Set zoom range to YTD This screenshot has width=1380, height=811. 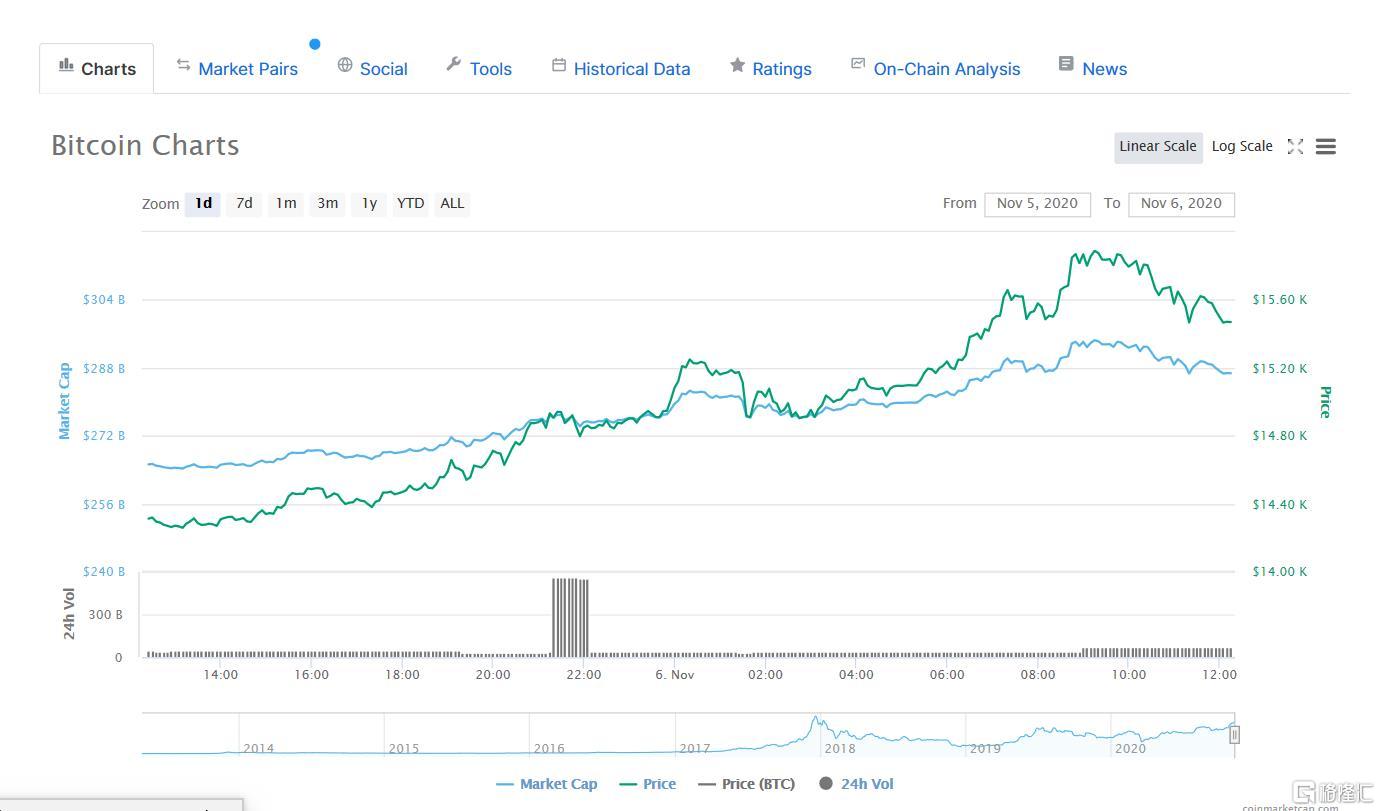click(x=410, y=204)
